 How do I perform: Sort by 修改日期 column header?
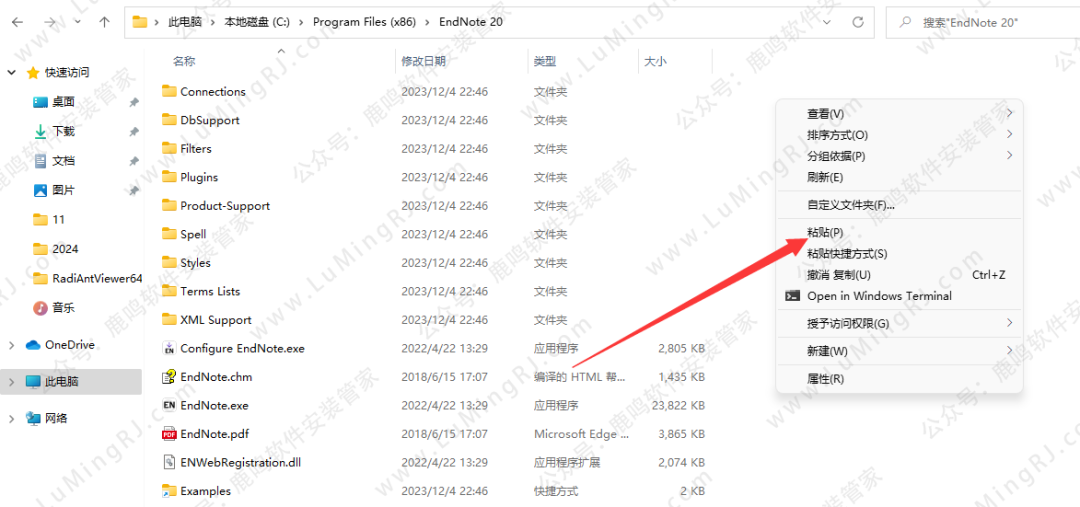424,61
